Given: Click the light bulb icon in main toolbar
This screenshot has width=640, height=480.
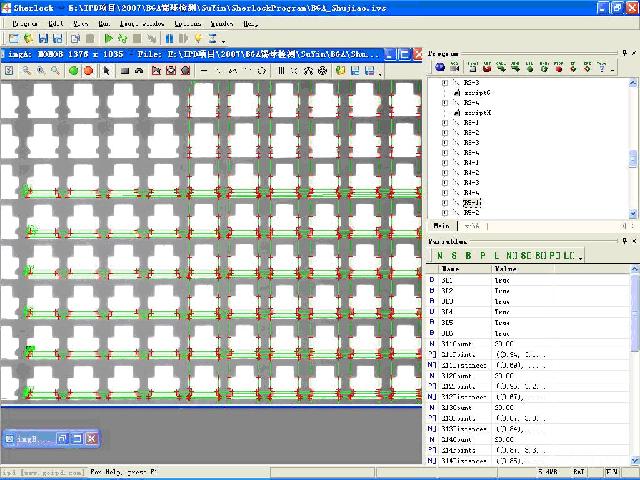Looking at the screenshot, I should [198, 38].
